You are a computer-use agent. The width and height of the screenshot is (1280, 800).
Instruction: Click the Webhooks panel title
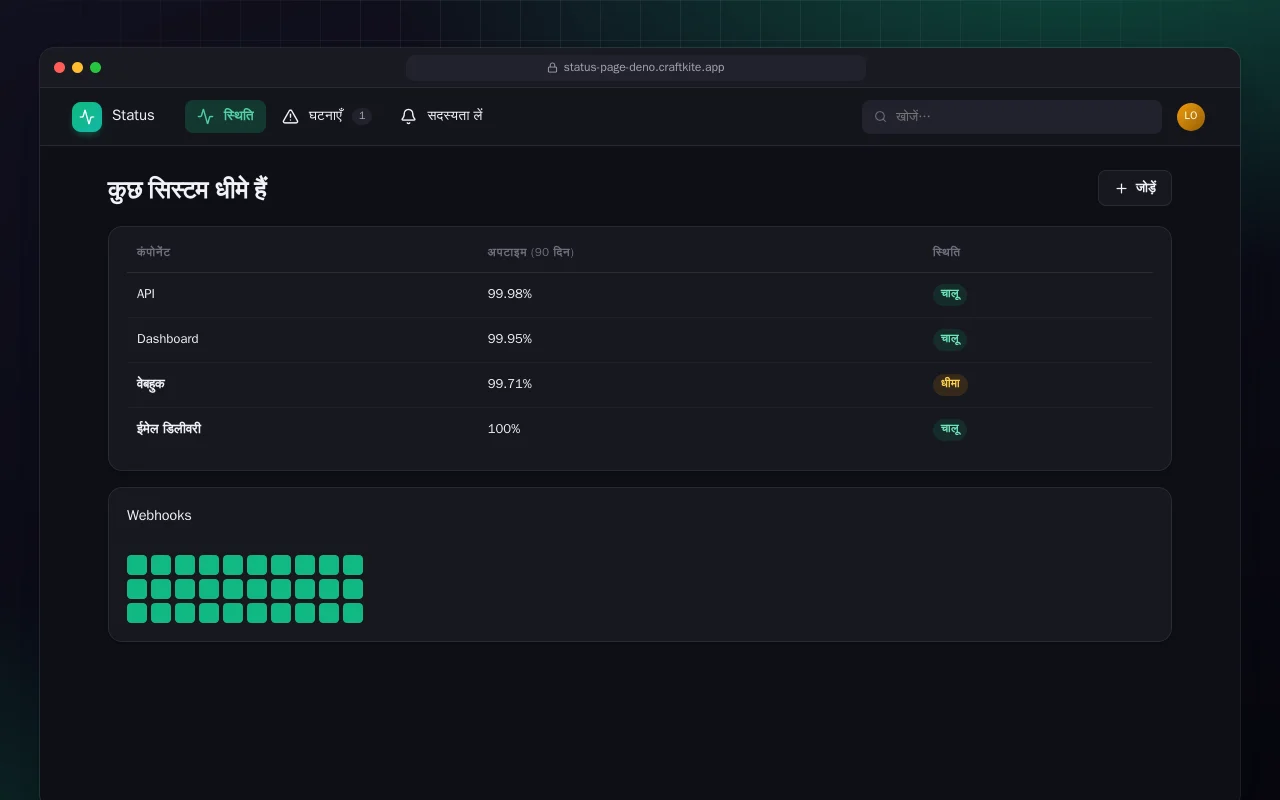pyautogui.click(x=159, y=516)
